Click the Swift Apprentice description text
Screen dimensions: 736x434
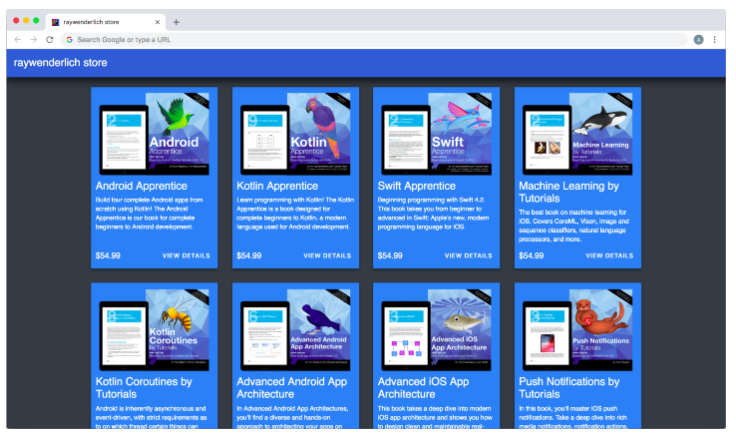433,213
